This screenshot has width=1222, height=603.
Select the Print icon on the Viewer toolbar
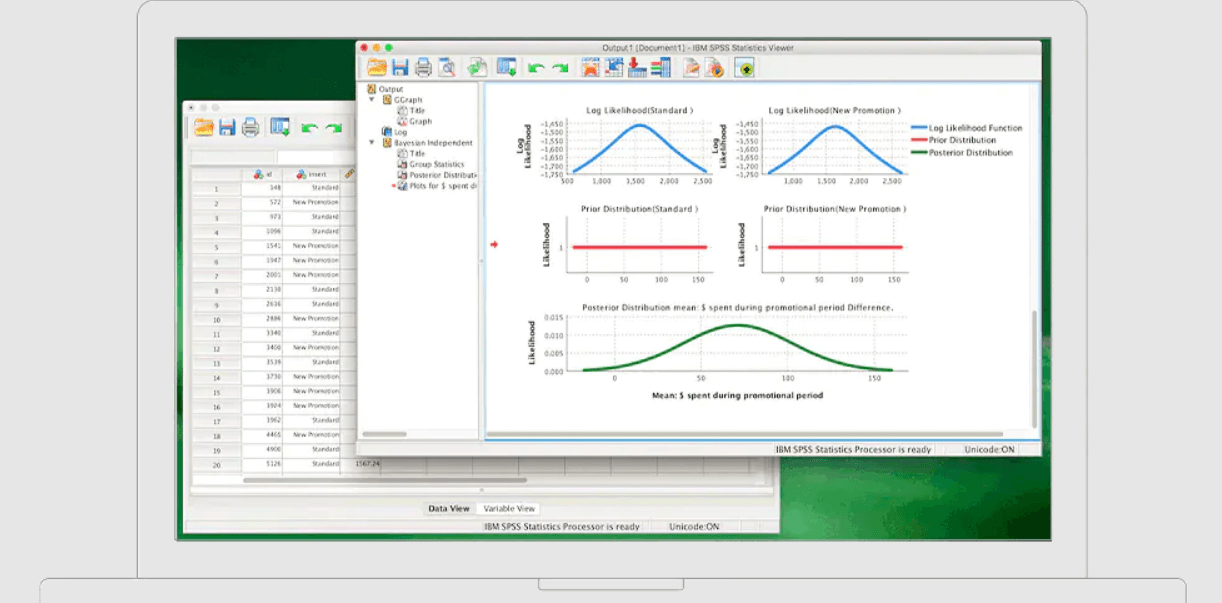point(422,67)
